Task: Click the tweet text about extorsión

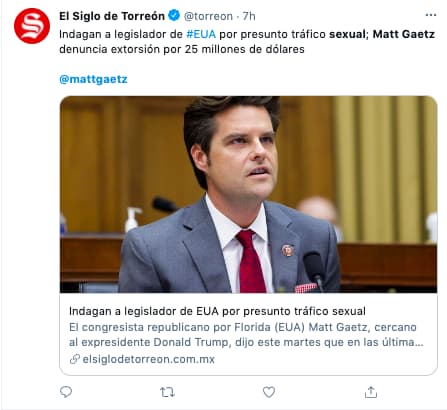Action: (182, 49)
